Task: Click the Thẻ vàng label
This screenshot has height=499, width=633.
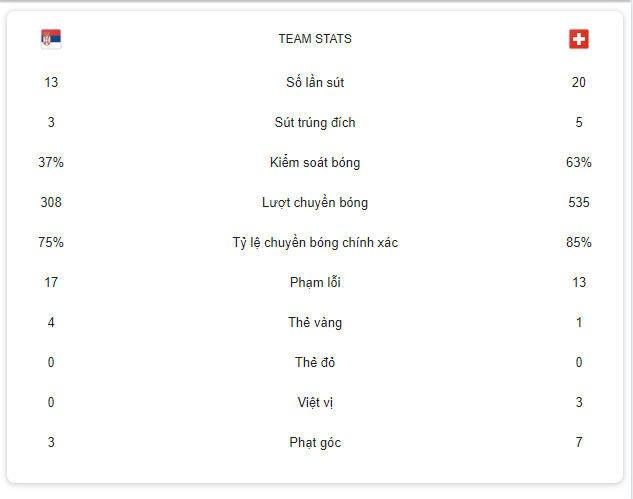Action: (315, 322)
